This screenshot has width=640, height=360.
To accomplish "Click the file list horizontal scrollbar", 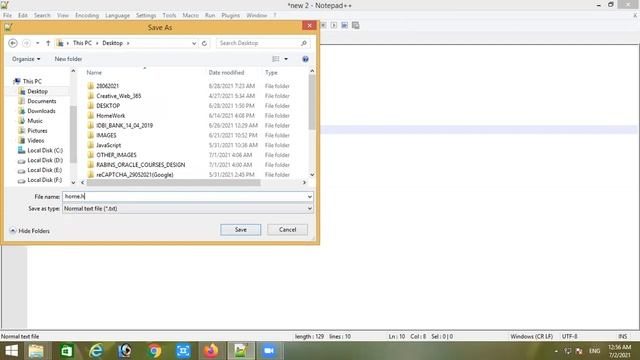I will pos(174,183).
